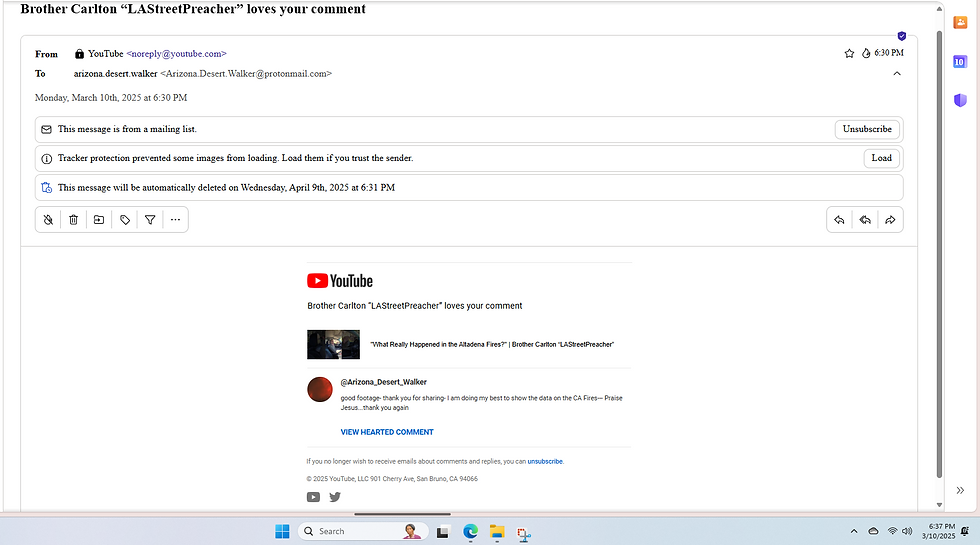Screen dimensions: 980x545
Task: Click the expiration flame icon beside 6:30 PM
Action: click(866, 53)
